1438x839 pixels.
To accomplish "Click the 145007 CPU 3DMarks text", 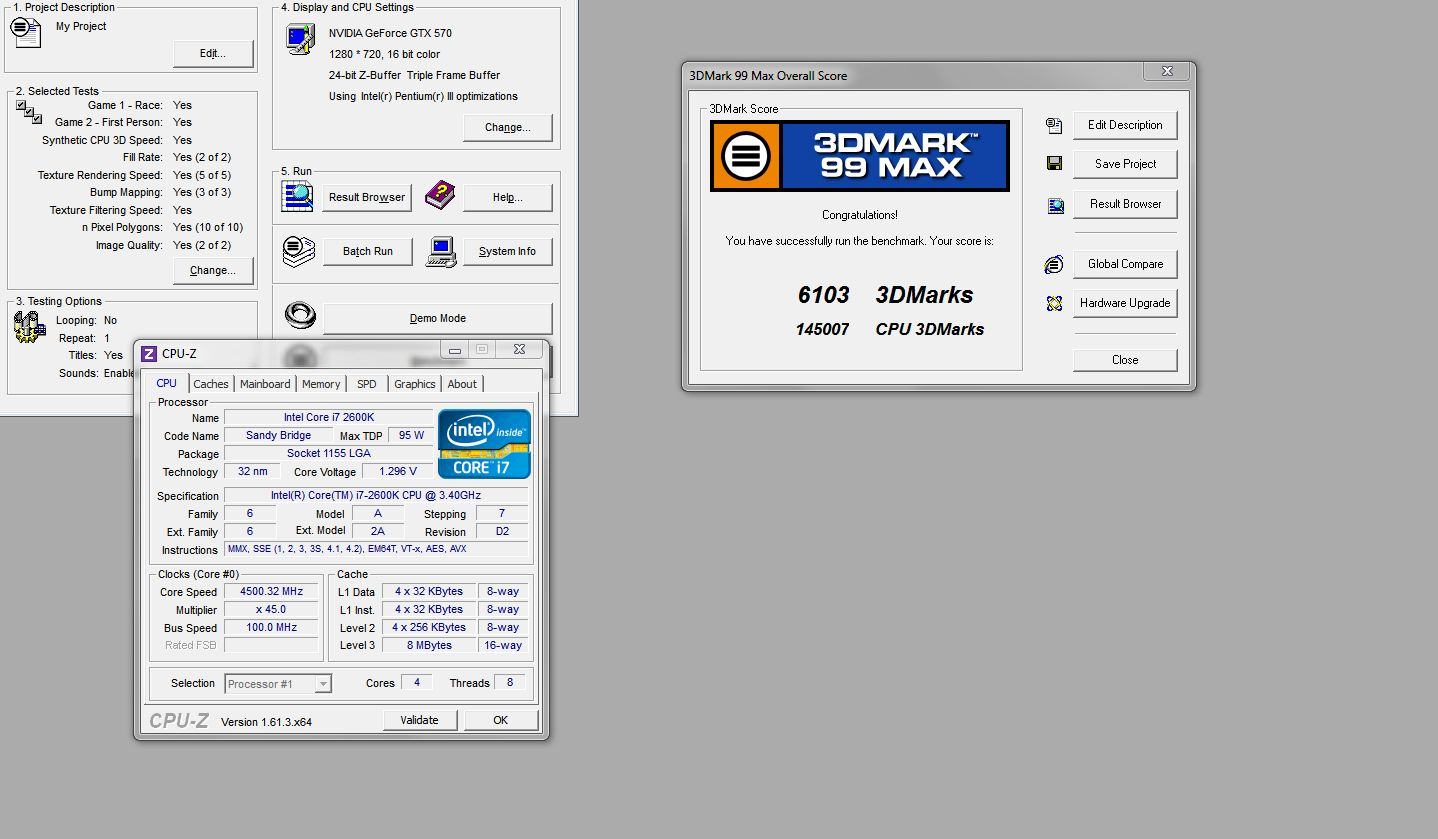I will 890,329.
